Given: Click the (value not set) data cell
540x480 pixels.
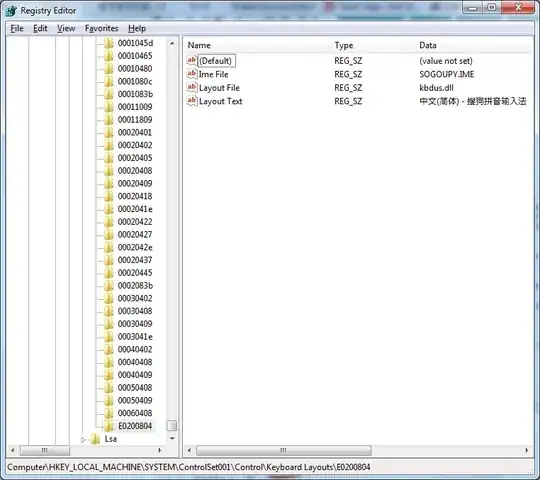Looking at the screenshot, I should click(x=446, y=61).
